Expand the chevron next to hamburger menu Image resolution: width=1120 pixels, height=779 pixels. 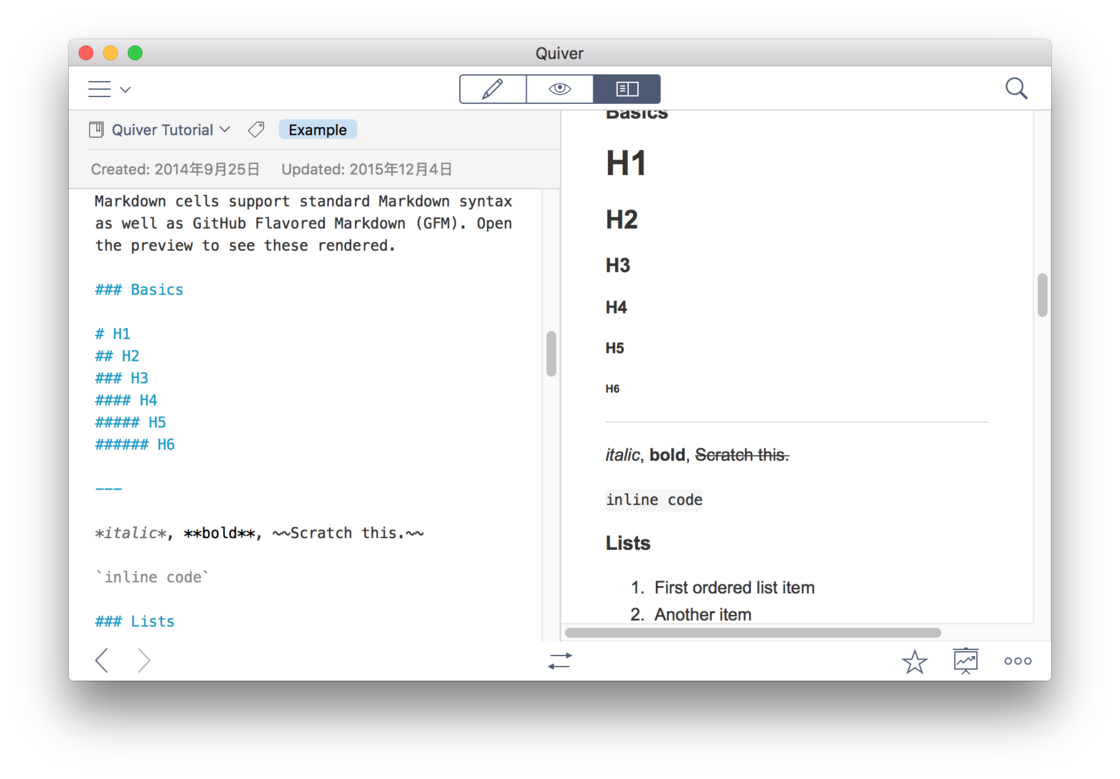point(126,90)
